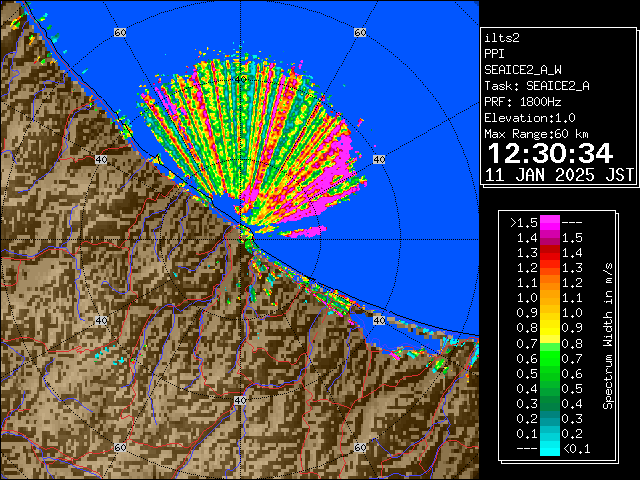Click the '>1.5' legend label
The height and width of the screenshot is (480, 640).
[x=524, y=223]
